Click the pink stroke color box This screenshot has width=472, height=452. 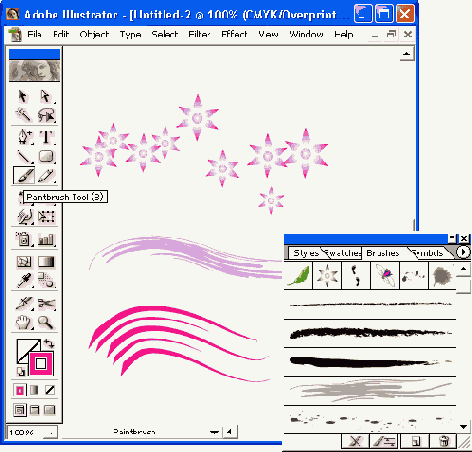coord(41,363)
